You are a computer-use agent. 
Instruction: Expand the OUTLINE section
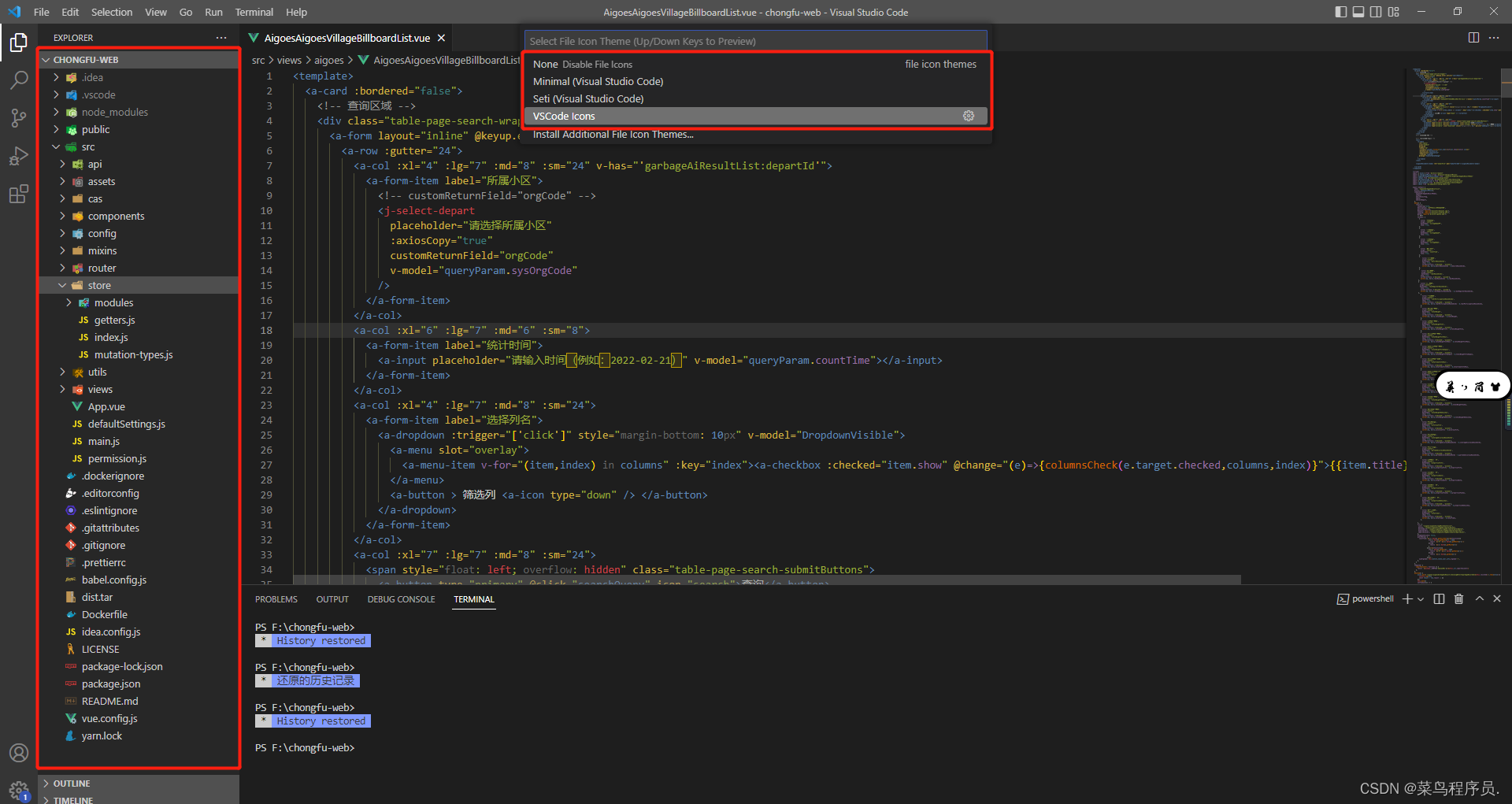[139, 784]
